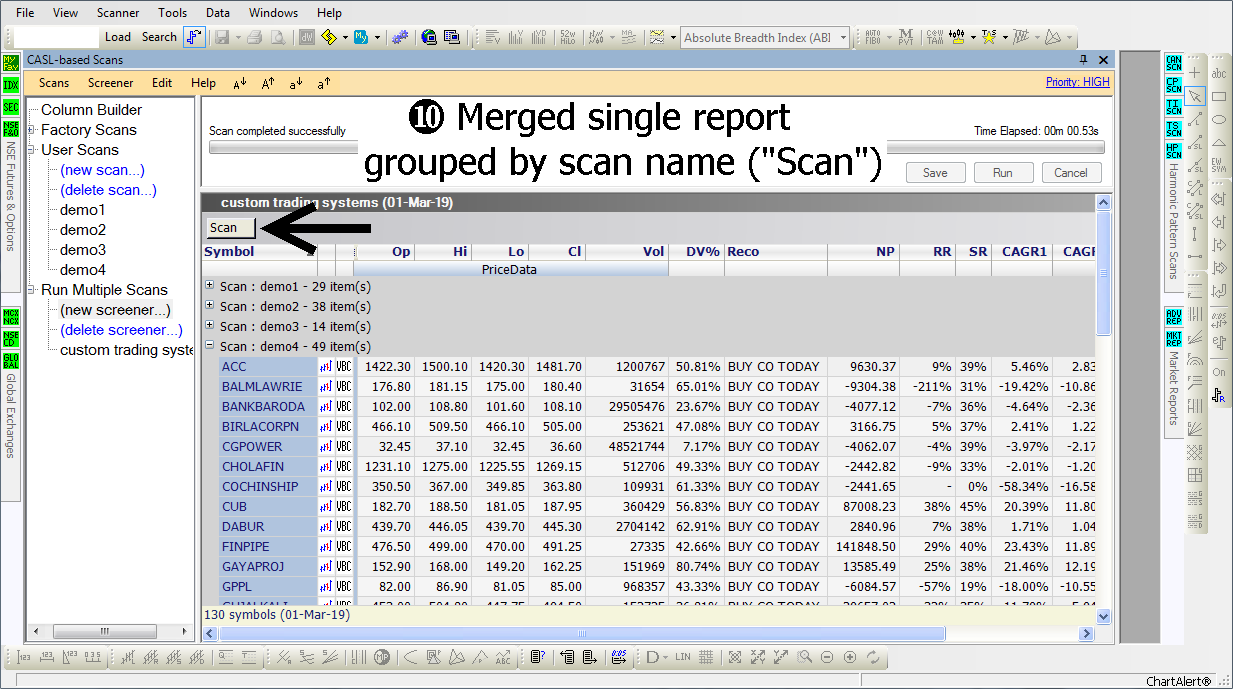Image resolution: width=1233 pixels, height=689 pixels.
Task: Click the uppercase A sort ascending icon
Action: click(x=268, y=83)
